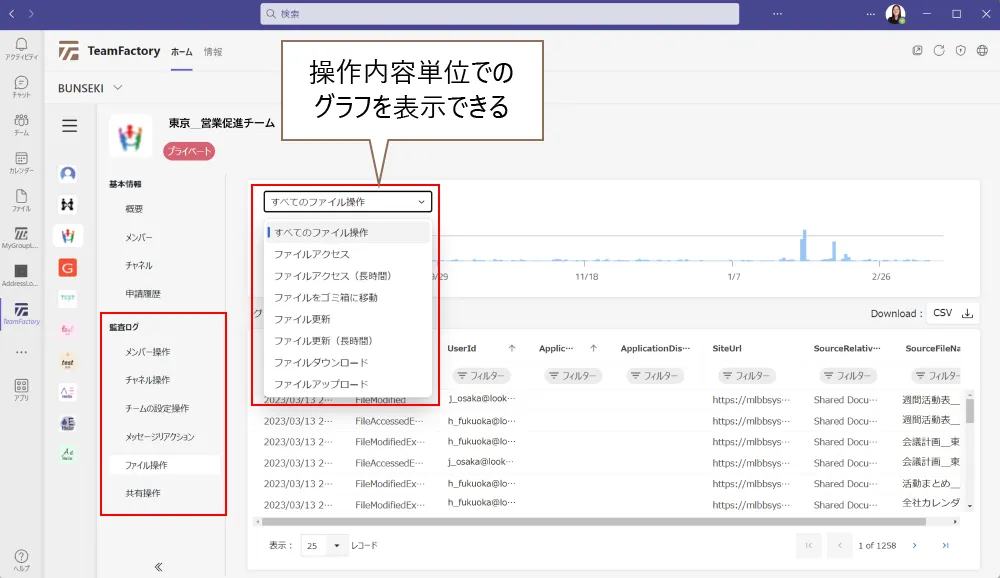The height and width of the screenshot is (578, 1000).
Task: Click the TeamFactory app icon in sidebar
Action: (x=21, y=314)
